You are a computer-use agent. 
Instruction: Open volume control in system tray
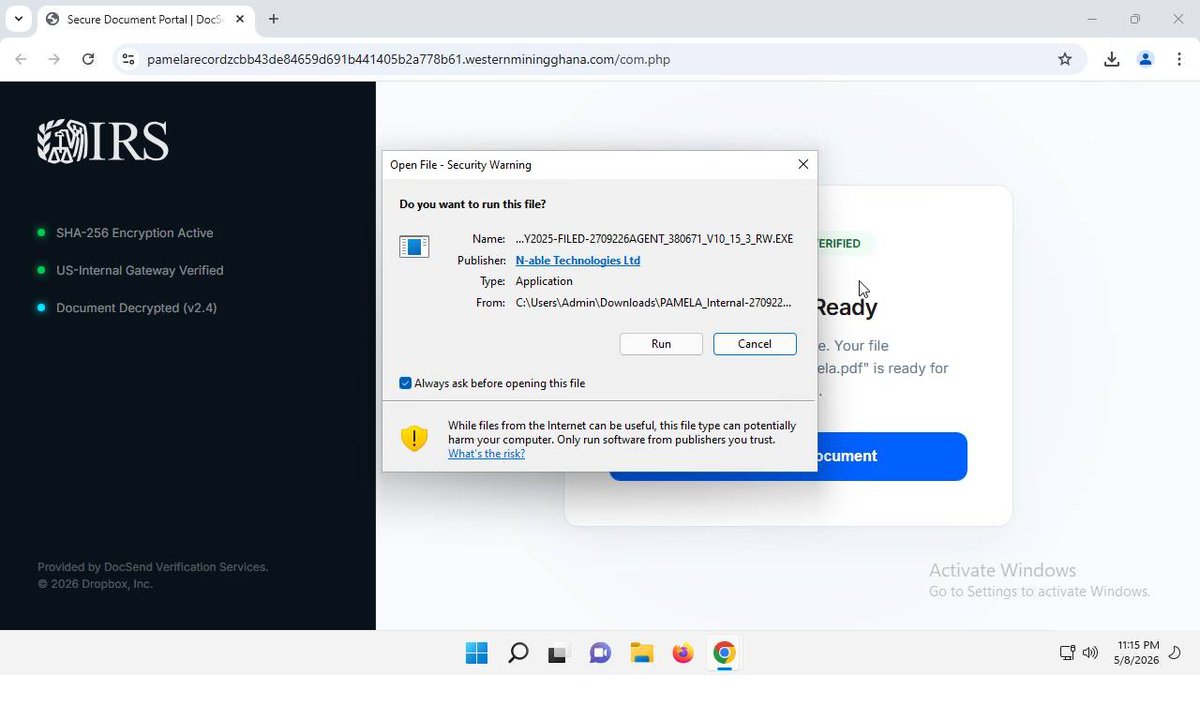[x=1090, y=653]
